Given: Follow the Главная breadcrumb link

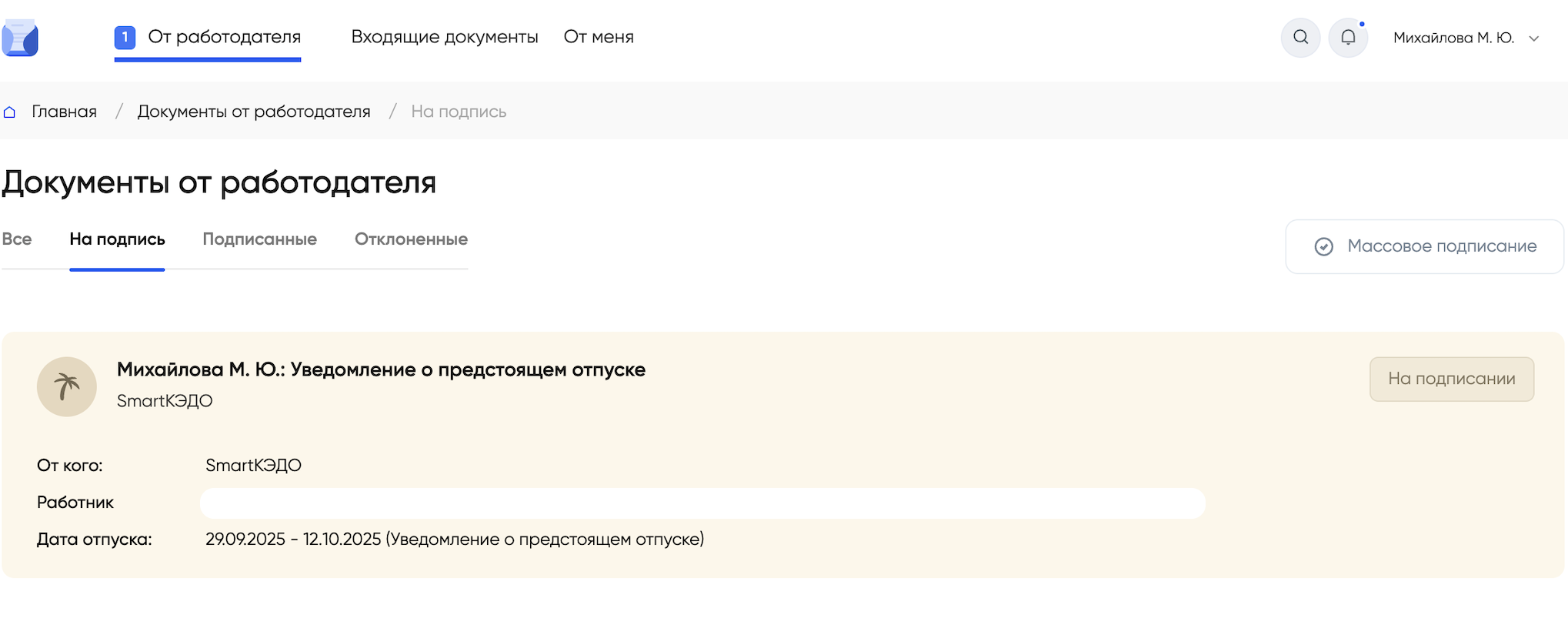Looking at the screenshot, I should pyautogui.click(x=64, y=112).
